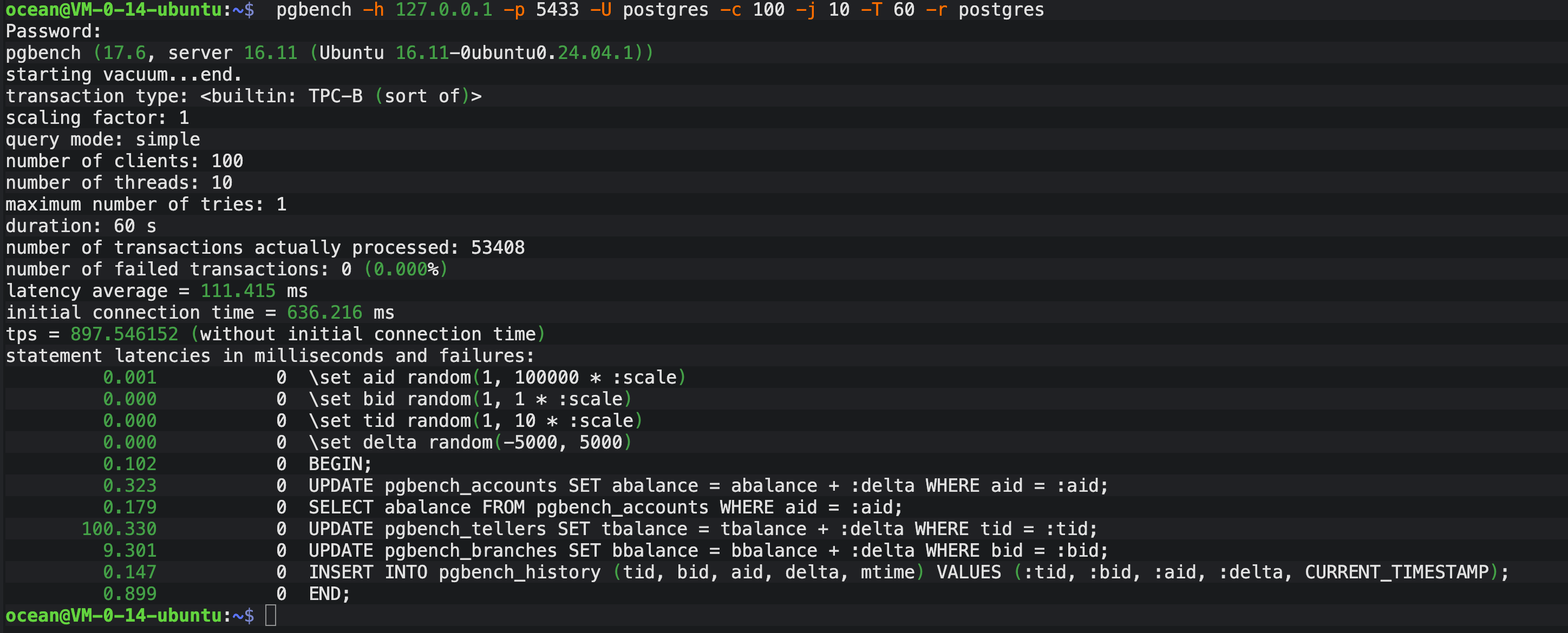Click the INSERT INTO pgbench_history statement

click(908, 572)
